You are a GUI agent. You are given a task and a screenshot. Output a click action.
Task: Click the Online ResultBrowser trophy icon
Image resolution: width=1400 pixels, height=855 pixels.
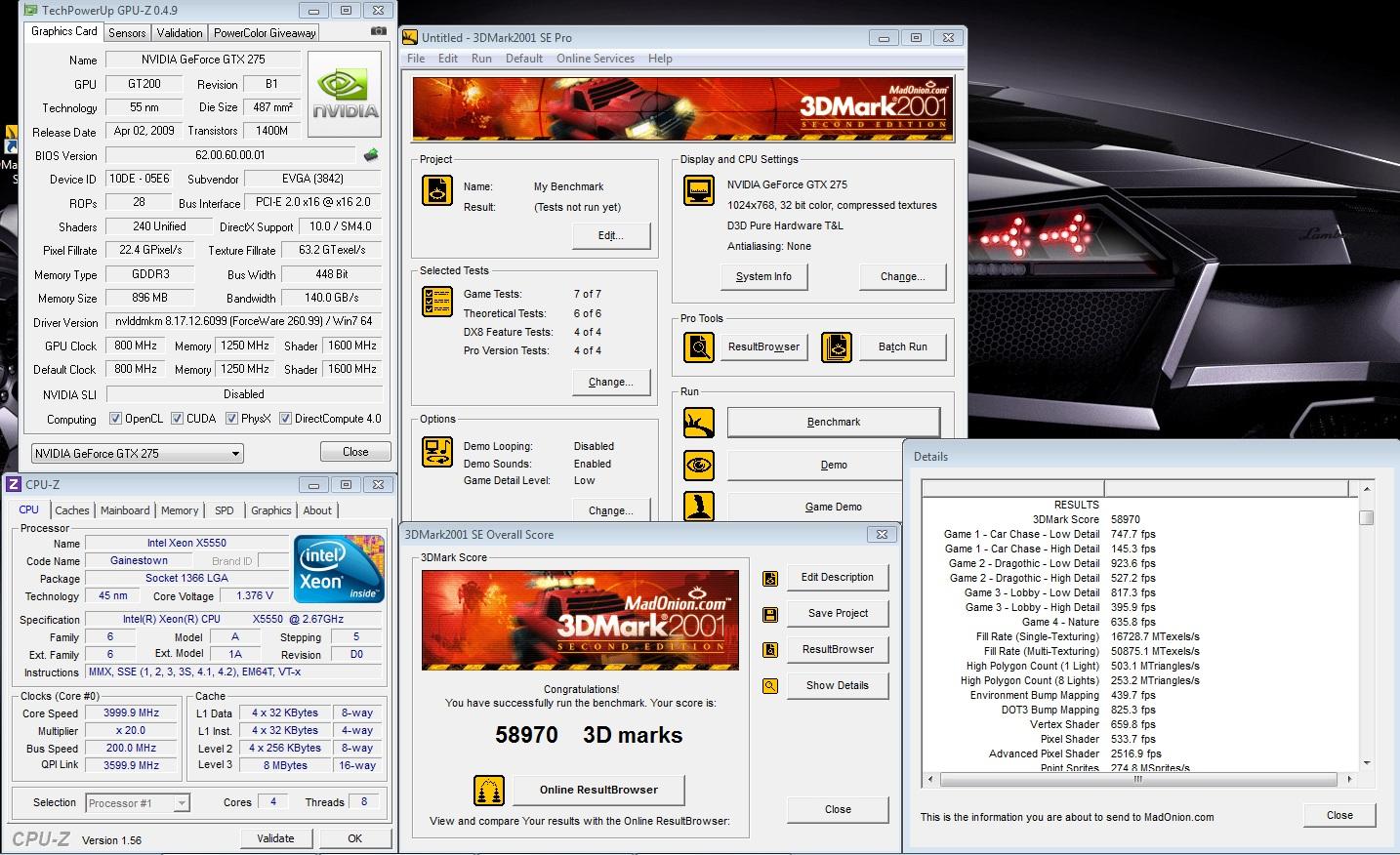(x=489, y=790)
